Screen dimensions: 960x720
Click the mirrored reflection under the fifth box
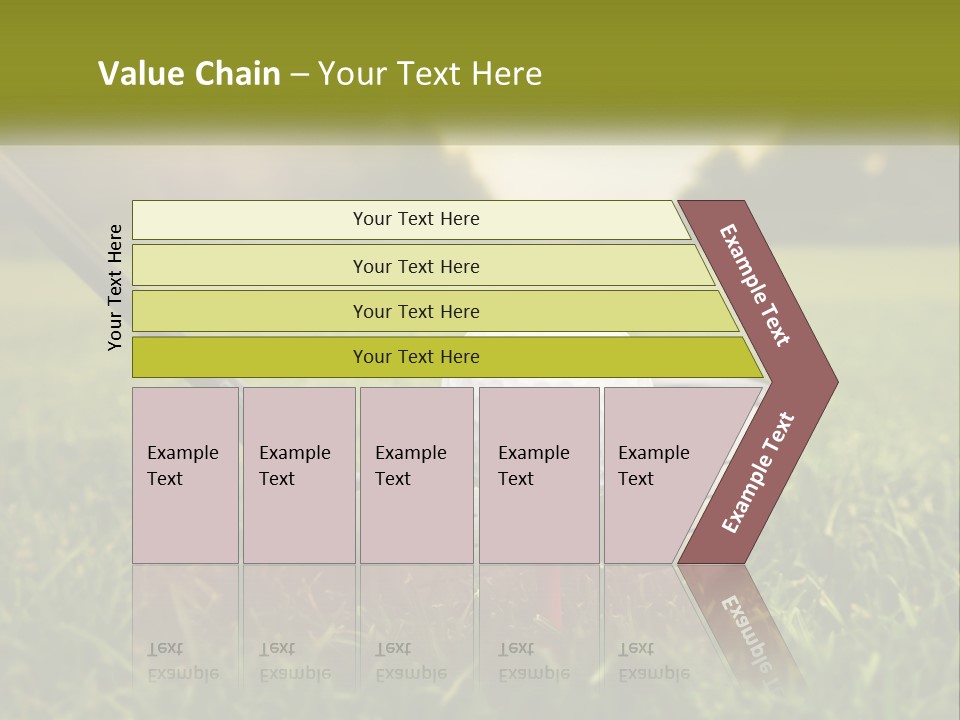(x=655, y=650)
